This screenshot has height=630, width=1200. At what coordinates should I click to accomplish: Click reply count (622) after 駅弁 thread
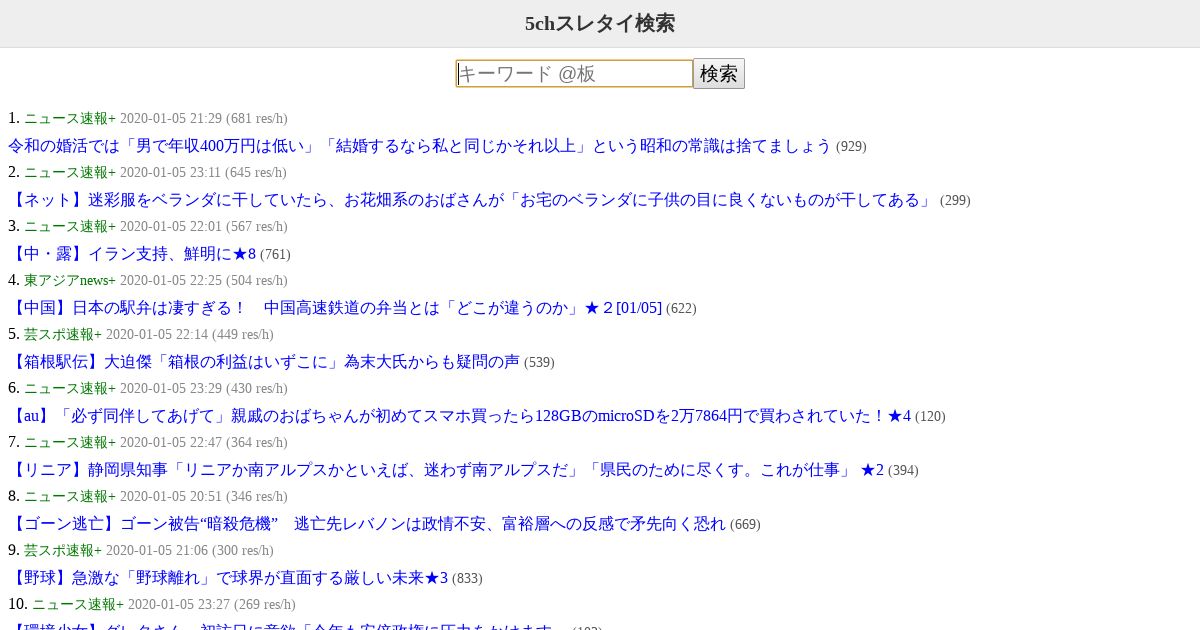[x=681, y=309]
